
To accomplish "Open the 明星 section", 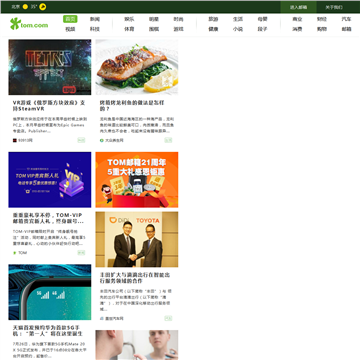I will coord(154,19).
